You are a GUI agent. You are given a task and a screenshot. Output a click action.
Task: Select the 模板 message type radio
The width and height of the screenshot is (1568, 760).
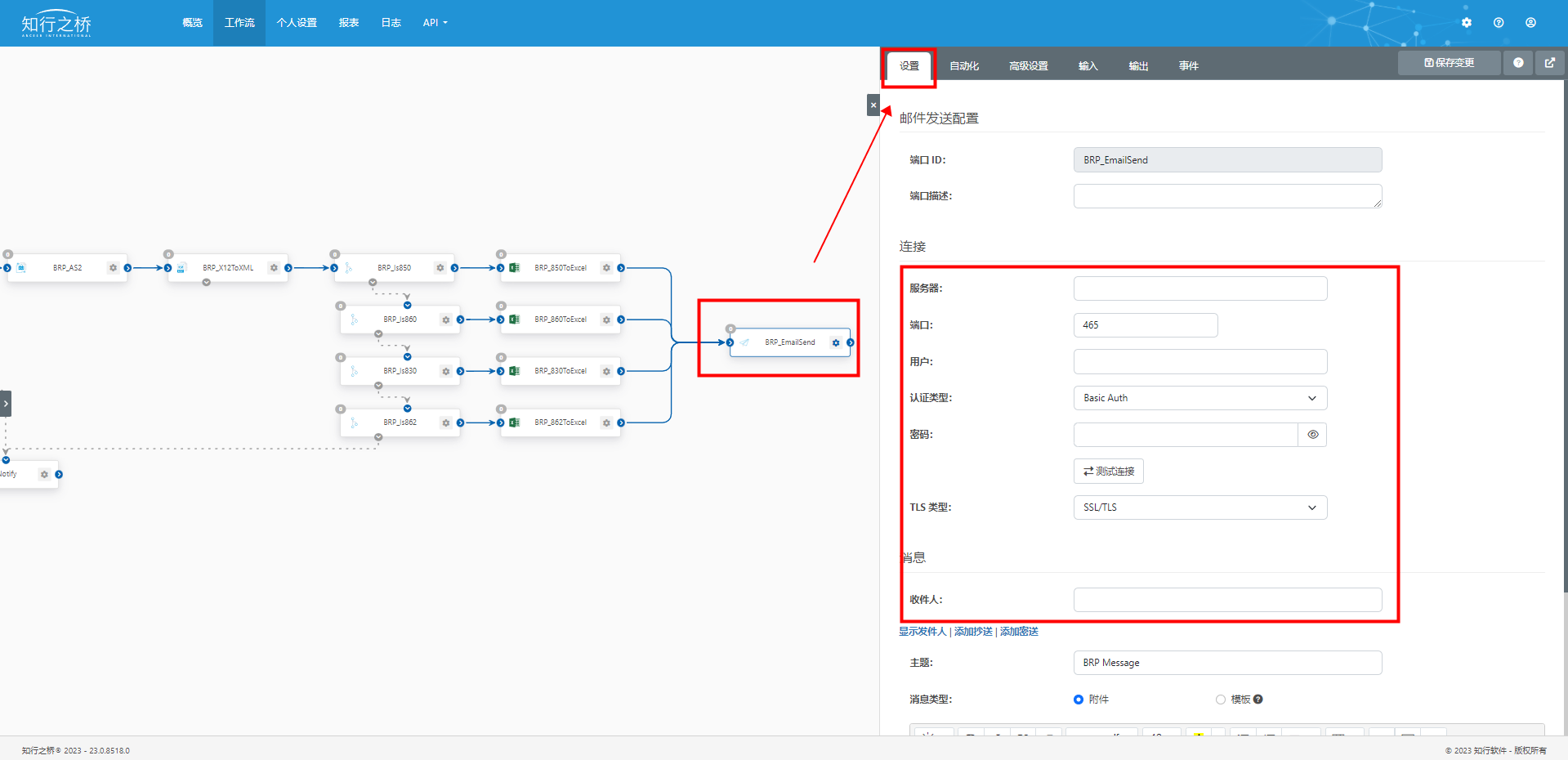[x=1221, y=700]
